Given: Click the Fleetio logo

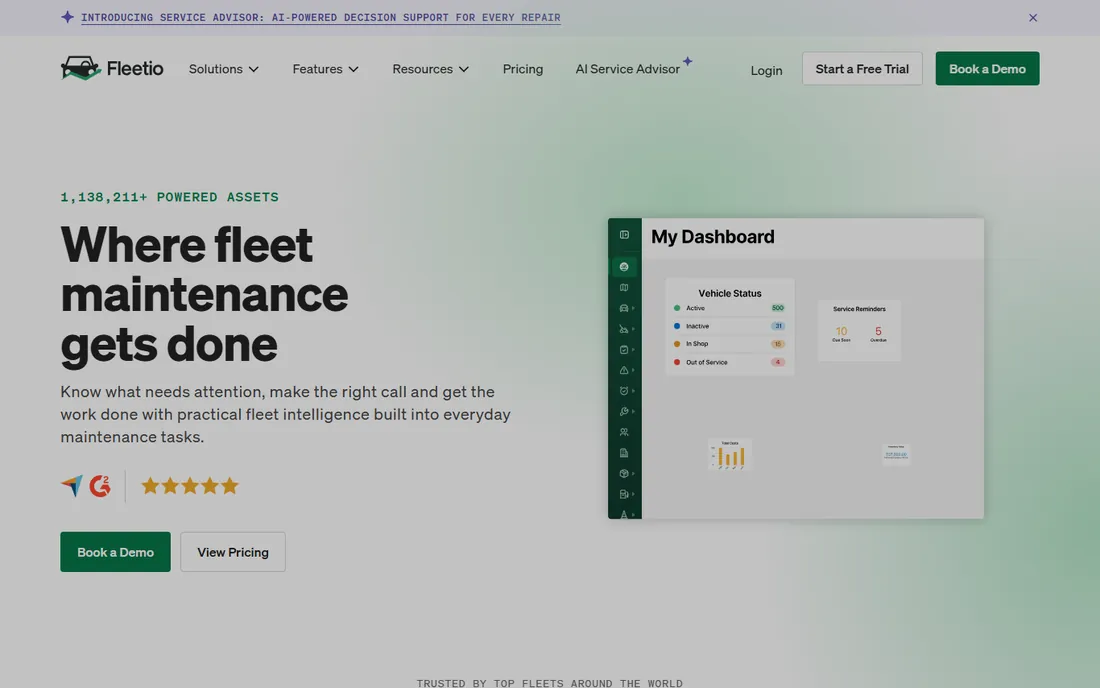Looking at the screenshot, I should (112, 68).
